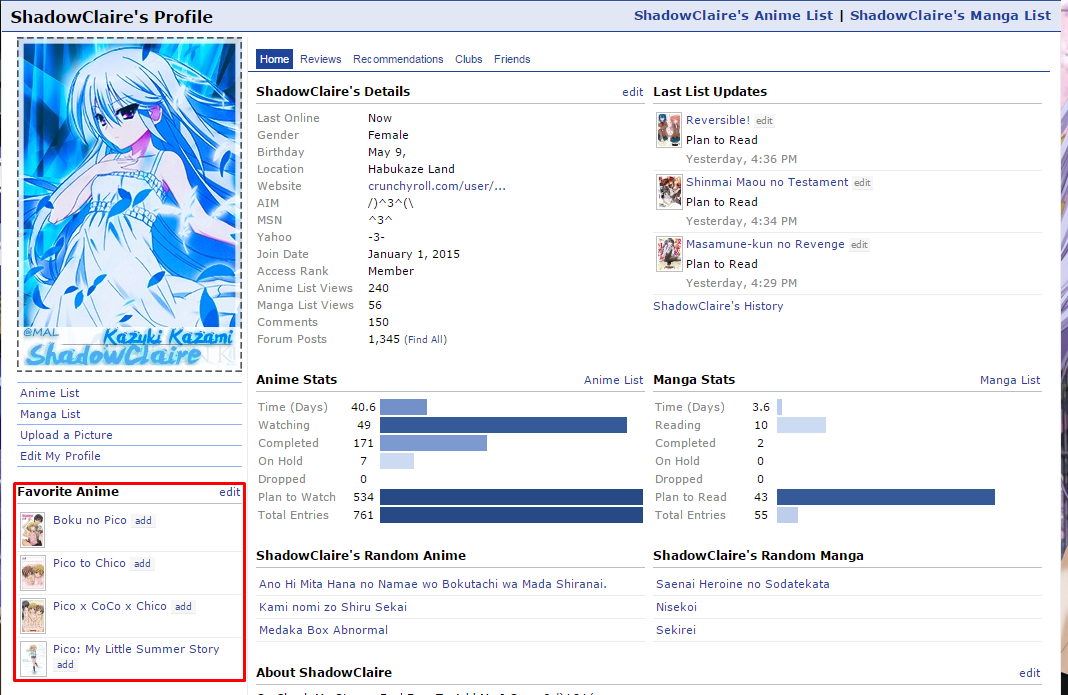Open ShadowClaire's Manga List header link
The image size is (1068, 695).
(950, 15)
